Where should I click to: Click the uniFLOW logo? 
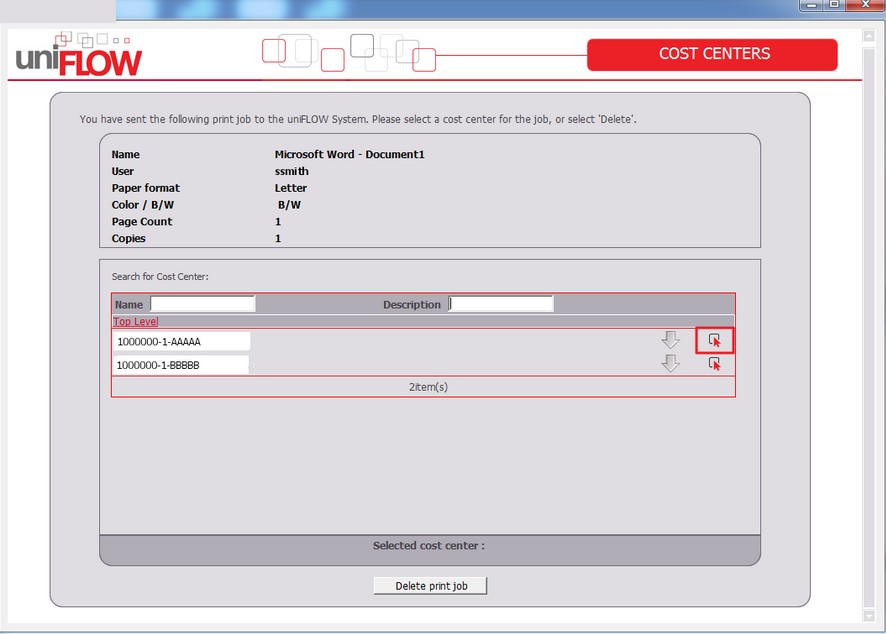click(79, 55)
